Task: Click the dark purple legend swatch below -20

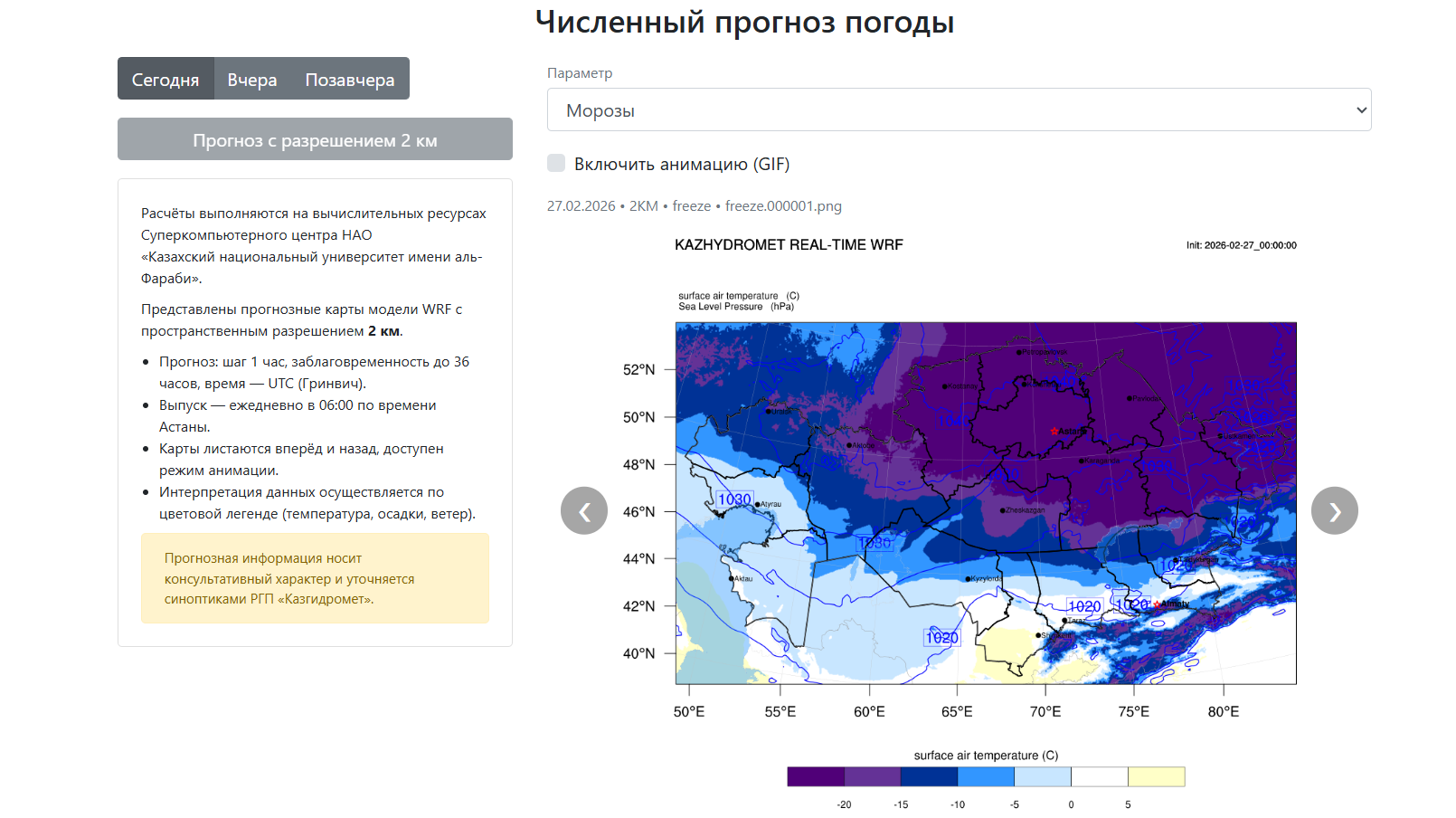Action: click(816, 776)
